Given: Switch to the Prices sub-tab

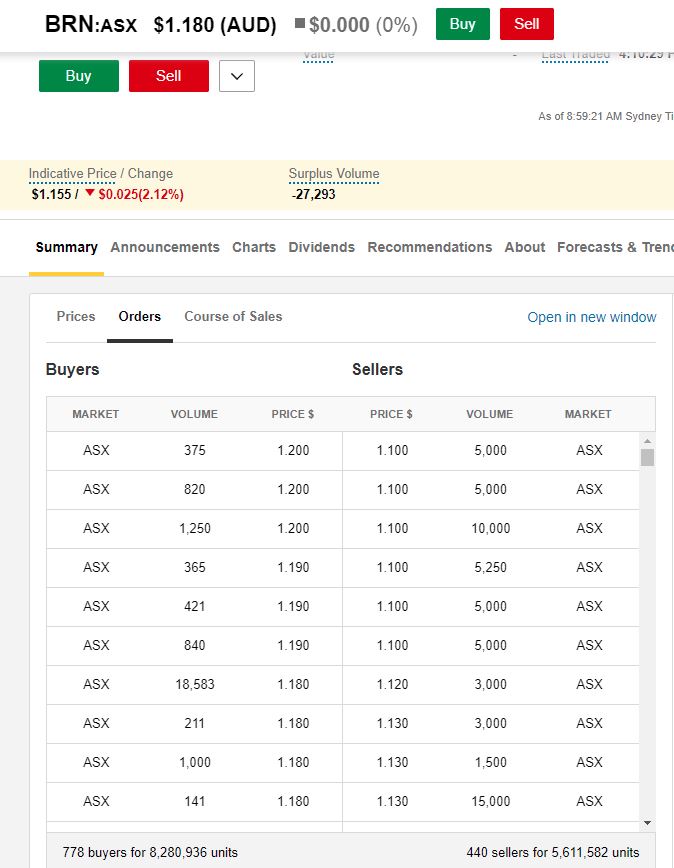Looking at the screenshot, I should (x=76, y=316).
